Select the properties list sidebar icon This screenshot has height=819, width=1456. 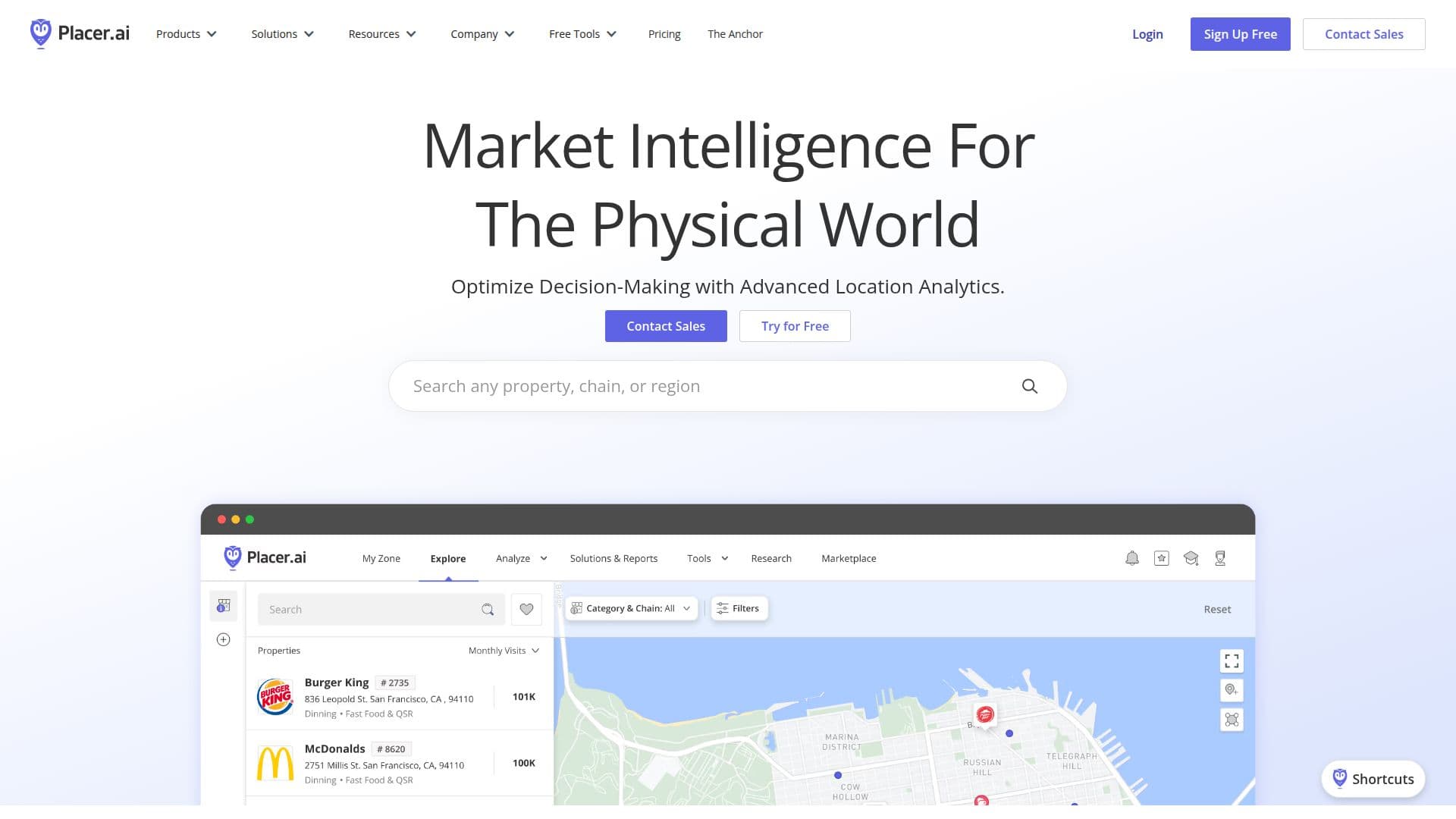224,606
